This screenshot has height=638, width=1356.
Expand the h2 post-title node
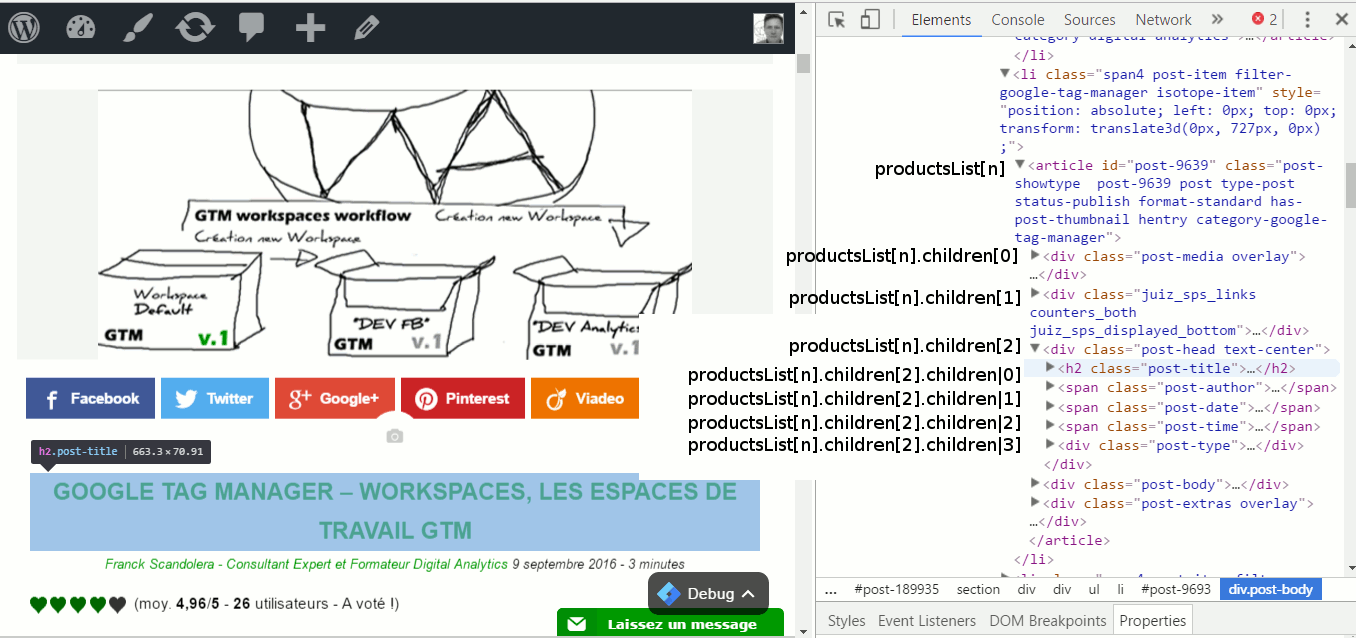click(x=1050, y=368)
